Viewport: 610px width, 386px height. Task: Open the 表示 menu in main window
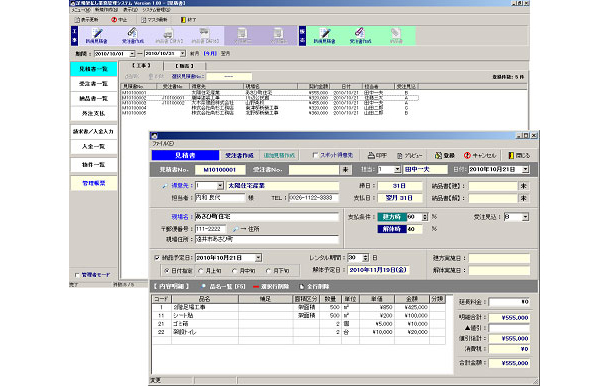[130, 10]
